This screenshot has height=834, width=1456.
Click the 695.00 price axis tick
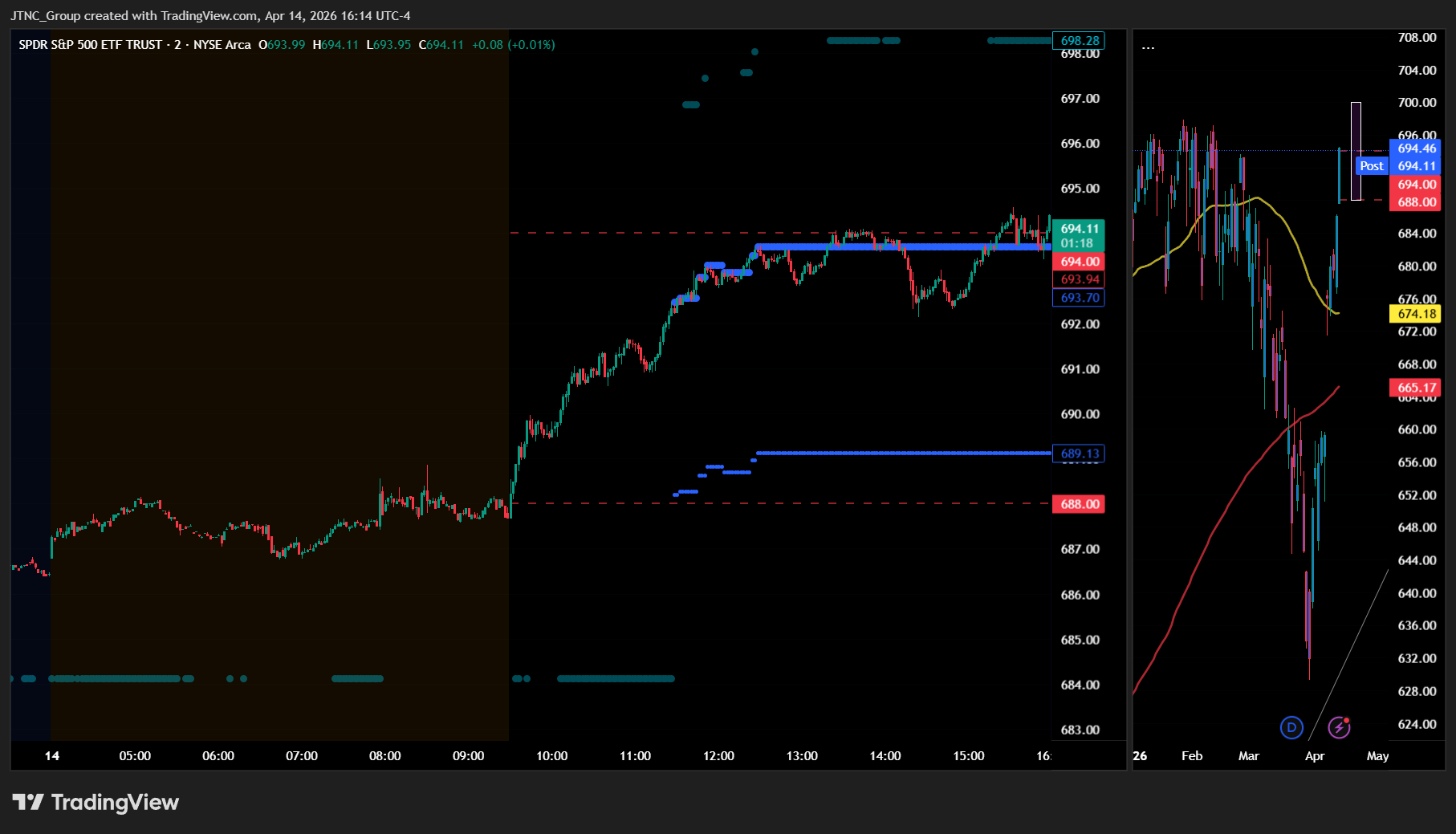point(1080,189)
